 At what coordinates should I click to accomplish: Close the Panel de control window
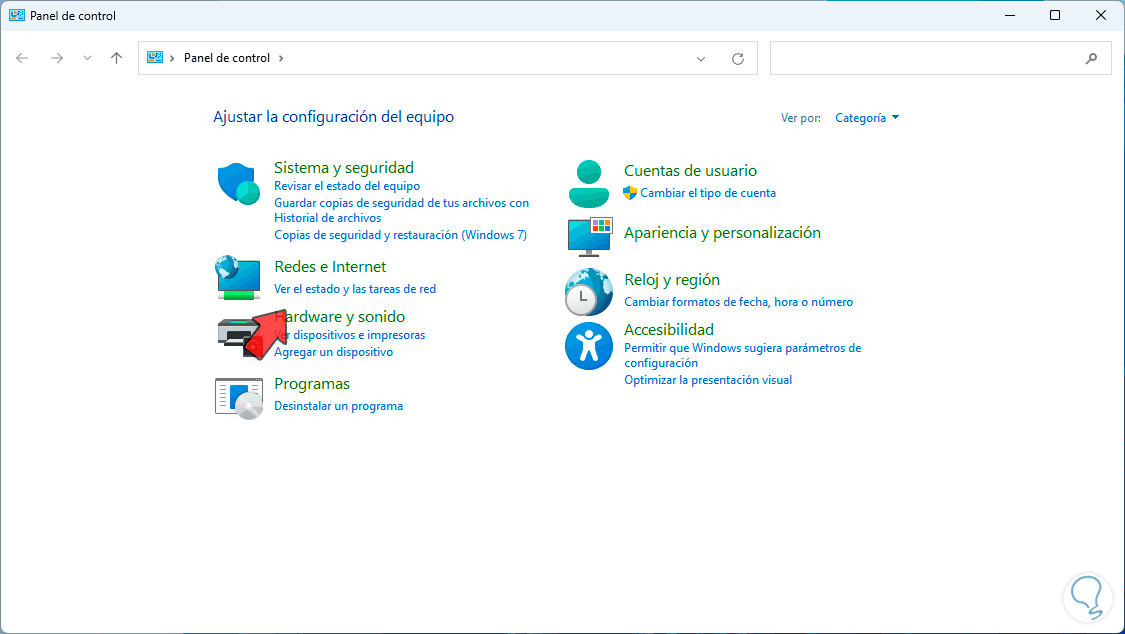click(1101, 15)
